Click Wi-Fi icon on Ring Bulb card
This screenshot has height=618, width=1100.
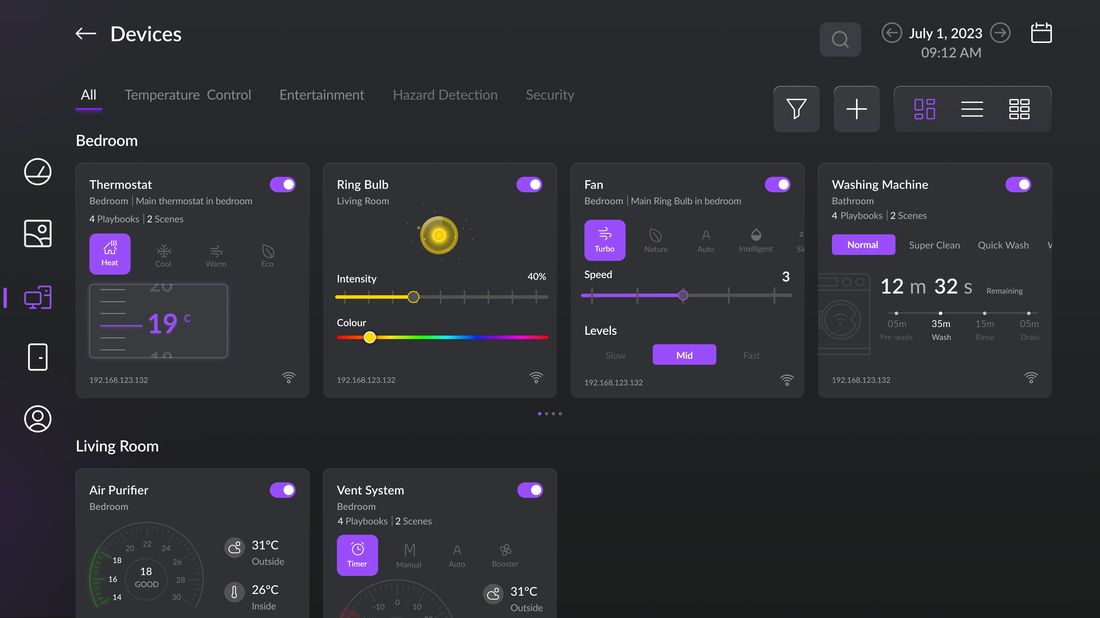[536, 377]
